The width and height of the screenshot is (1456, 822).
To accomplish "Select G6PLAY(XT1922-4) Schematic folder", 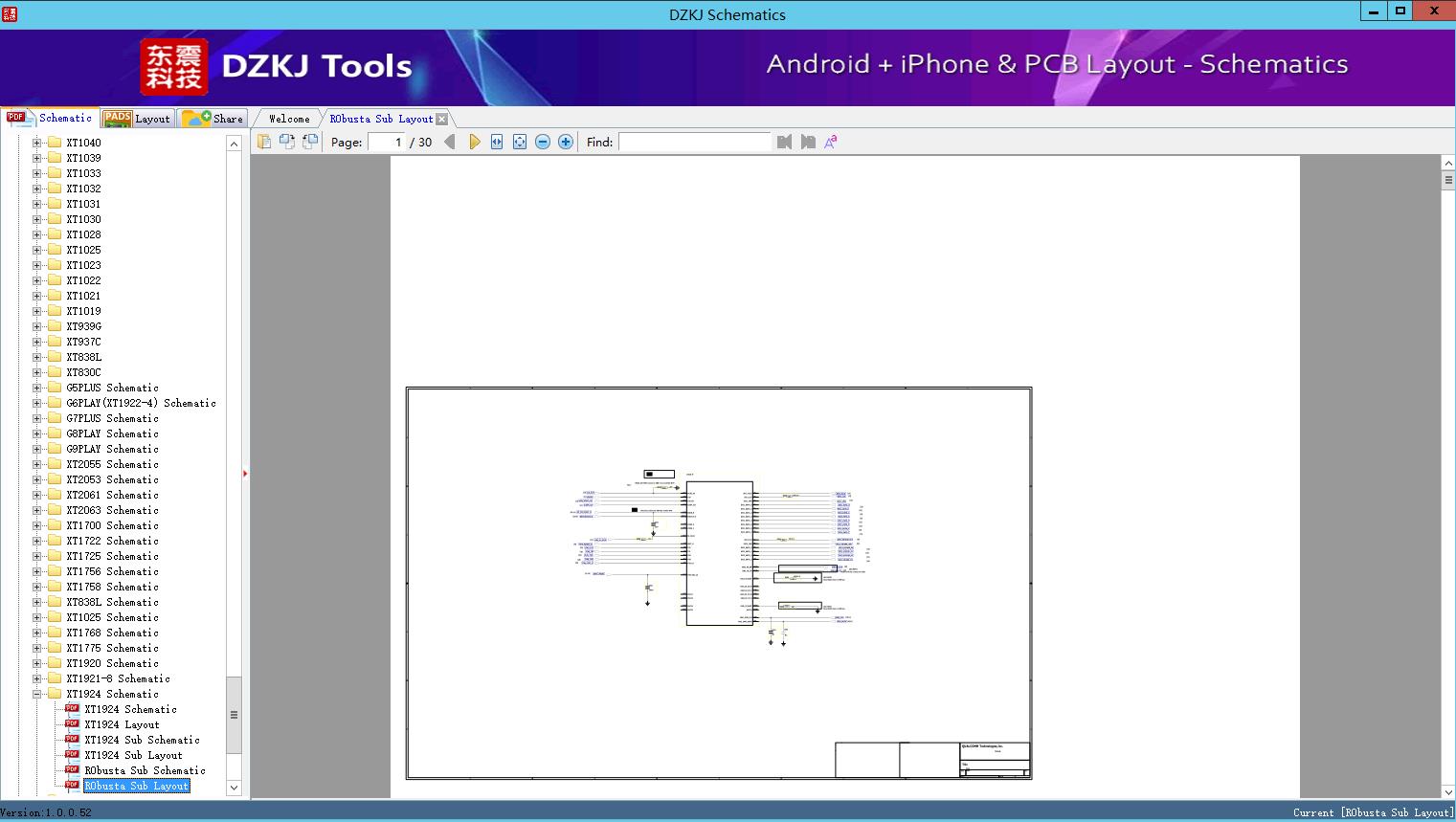I will [x=141, y=403].
